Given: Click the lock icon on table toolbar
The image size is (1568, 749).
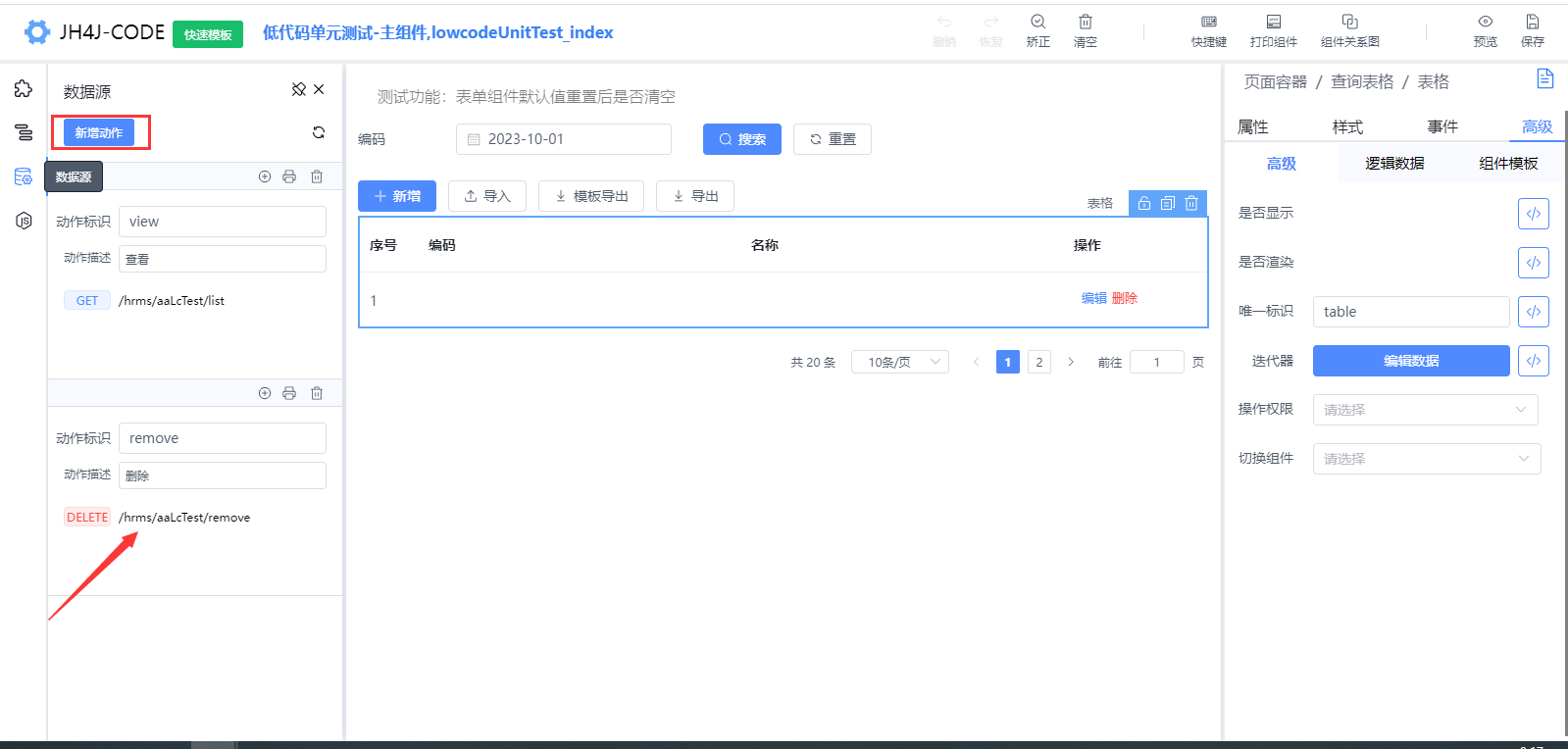Looking at the screenshot, I should 1144,203.
